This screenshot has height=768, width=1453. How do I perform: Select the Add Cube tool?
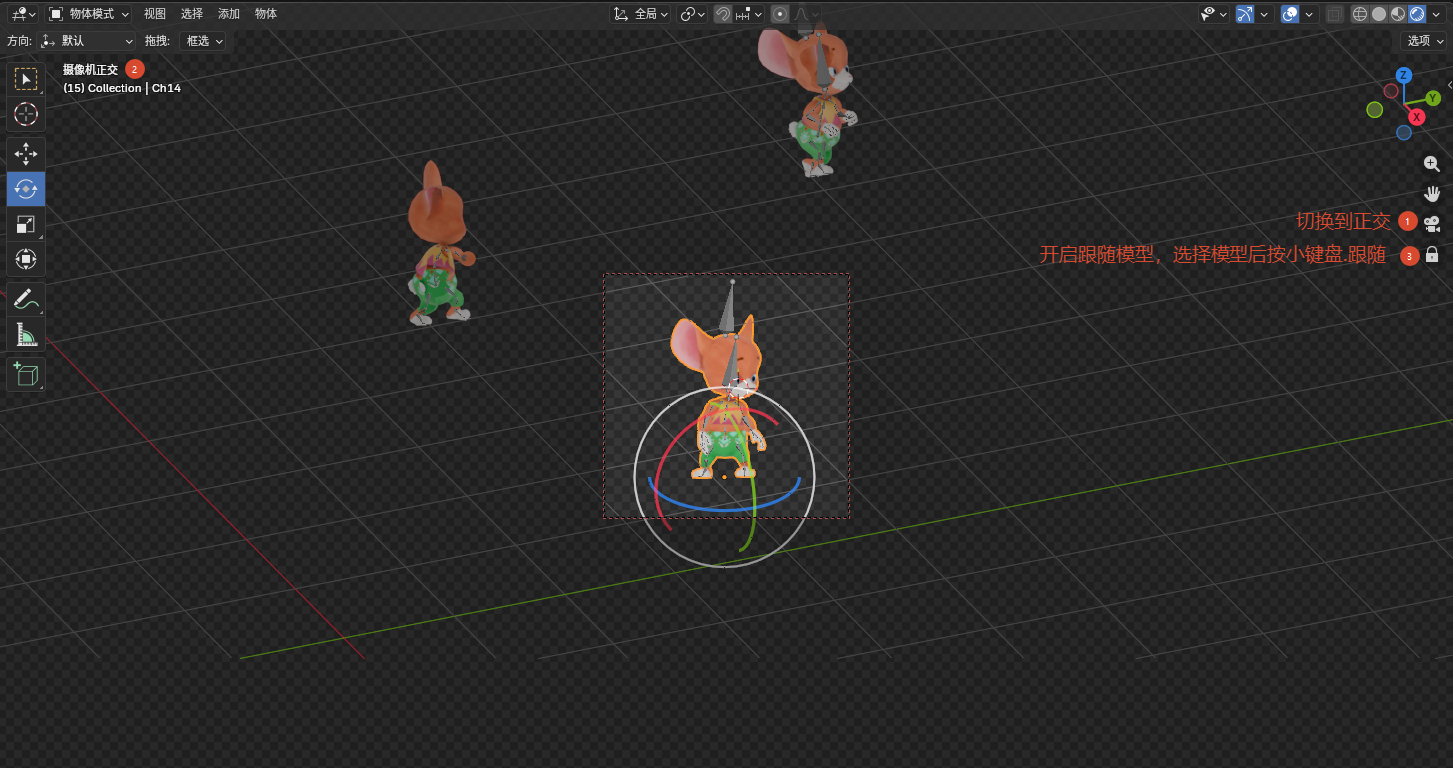pos(26,374)
